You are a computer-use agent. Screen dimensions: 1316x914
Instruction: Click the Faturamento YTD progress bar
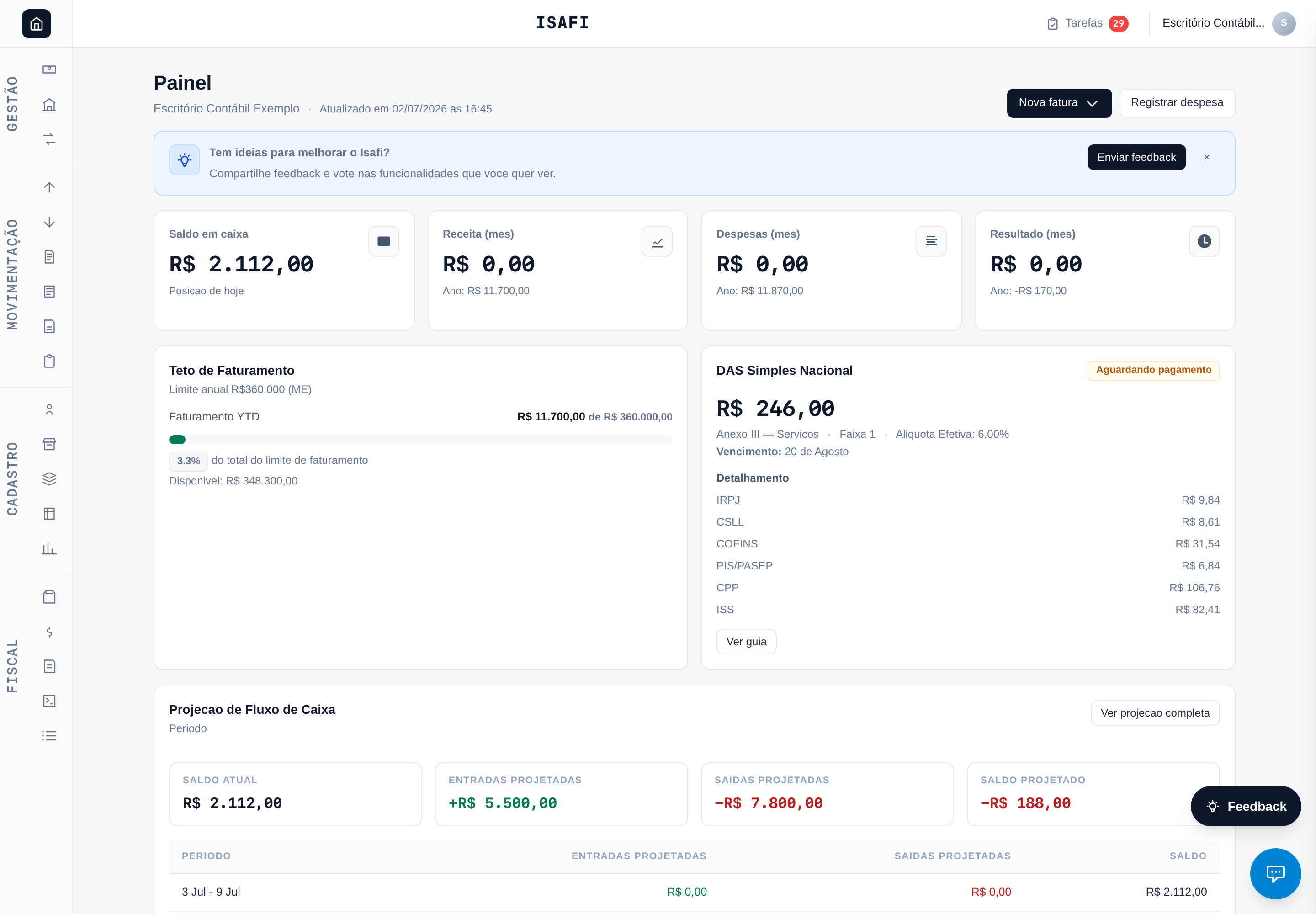[x=420, y=440]
